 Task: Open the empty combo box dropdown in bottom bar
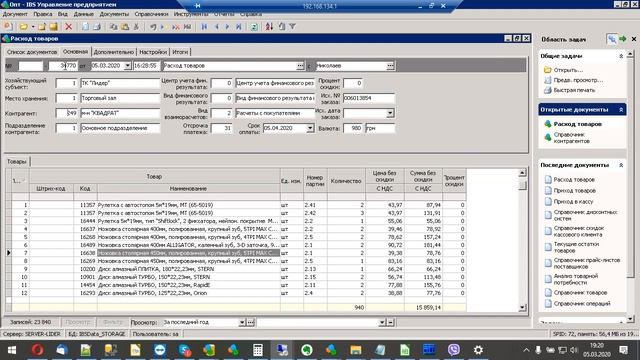tap(382, 322)
